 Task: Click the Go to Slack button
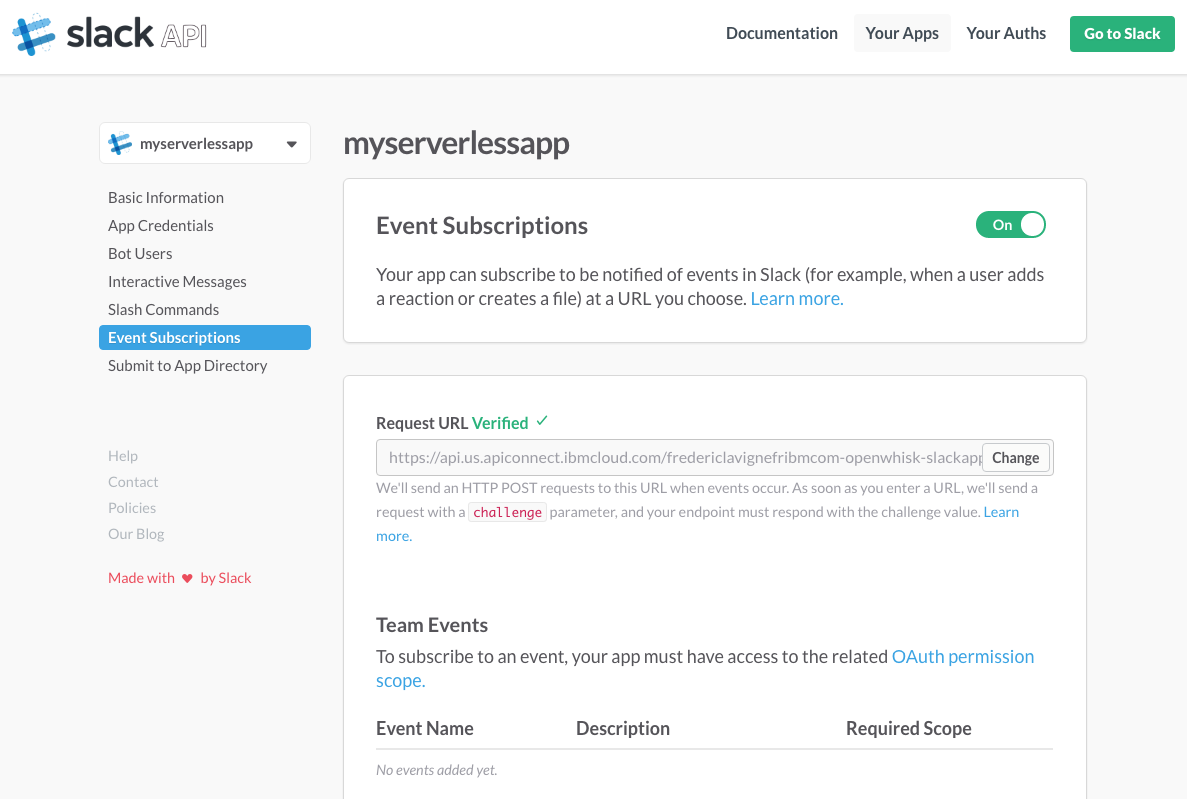coord(1122,34)
